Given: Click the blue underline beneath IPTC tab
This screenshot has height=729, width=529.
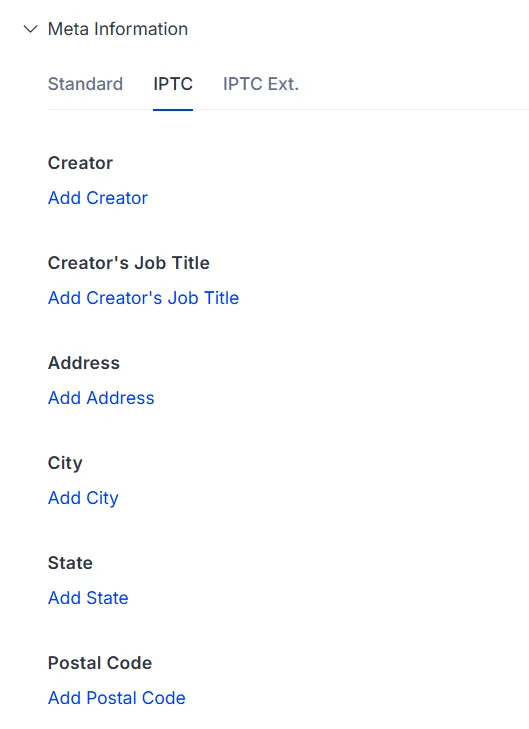Looking at the screenshot, I should click(173, 110).
